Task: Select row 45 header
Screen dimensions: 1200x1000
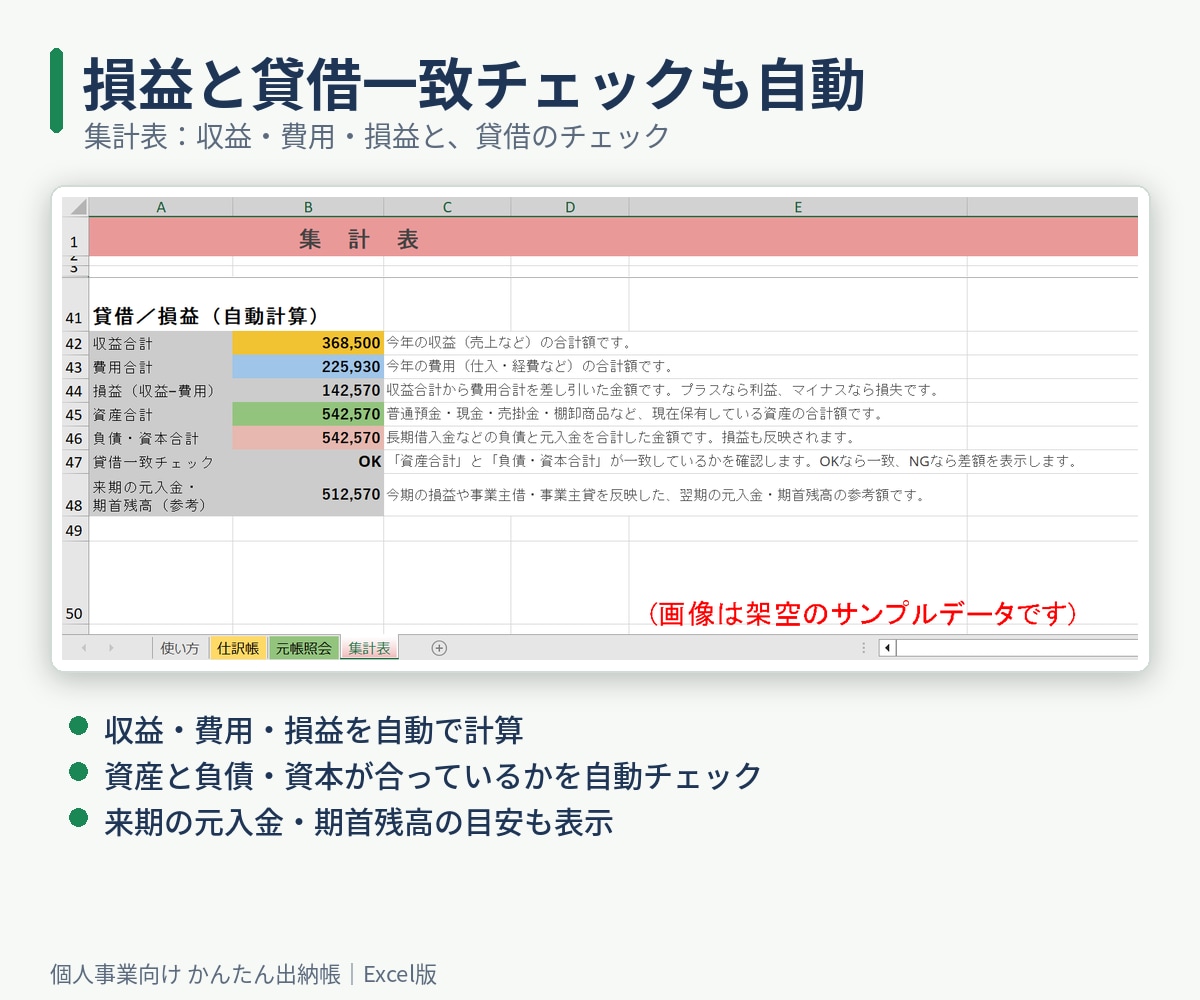Action: 75,414
